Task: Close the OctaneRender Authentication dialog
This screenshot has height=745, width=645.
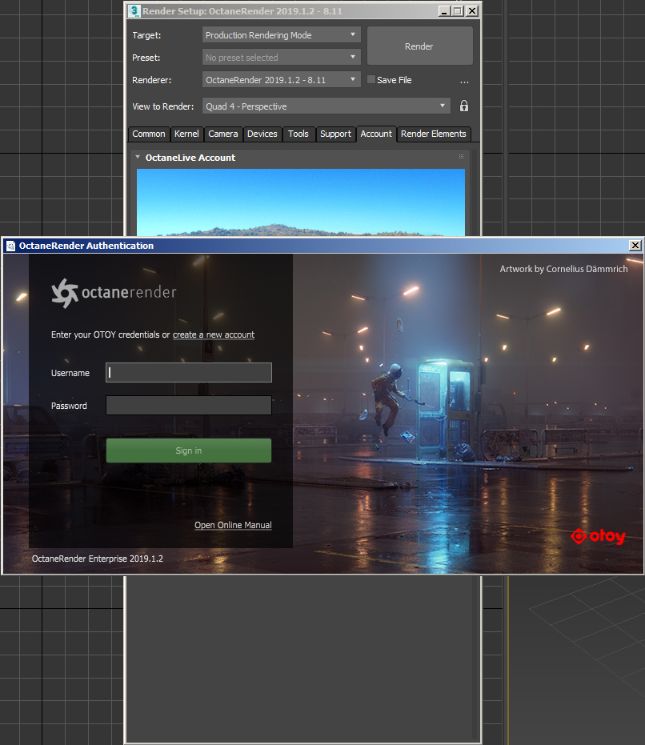Action: pos(635,245)
